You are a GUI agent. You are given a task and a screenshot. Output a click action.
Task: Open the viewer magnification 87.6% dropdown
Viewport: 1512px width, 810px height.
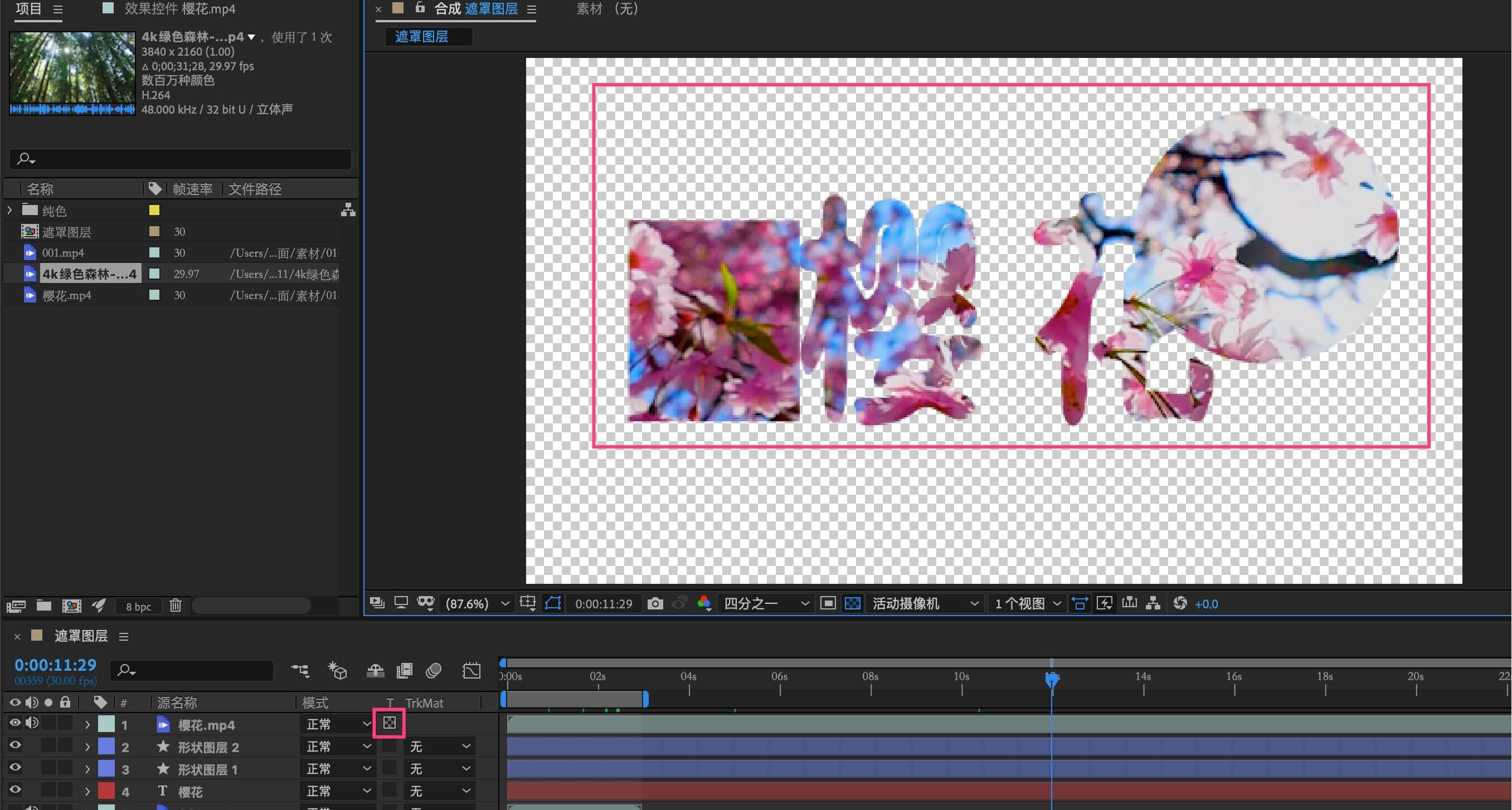coord(477,603)
